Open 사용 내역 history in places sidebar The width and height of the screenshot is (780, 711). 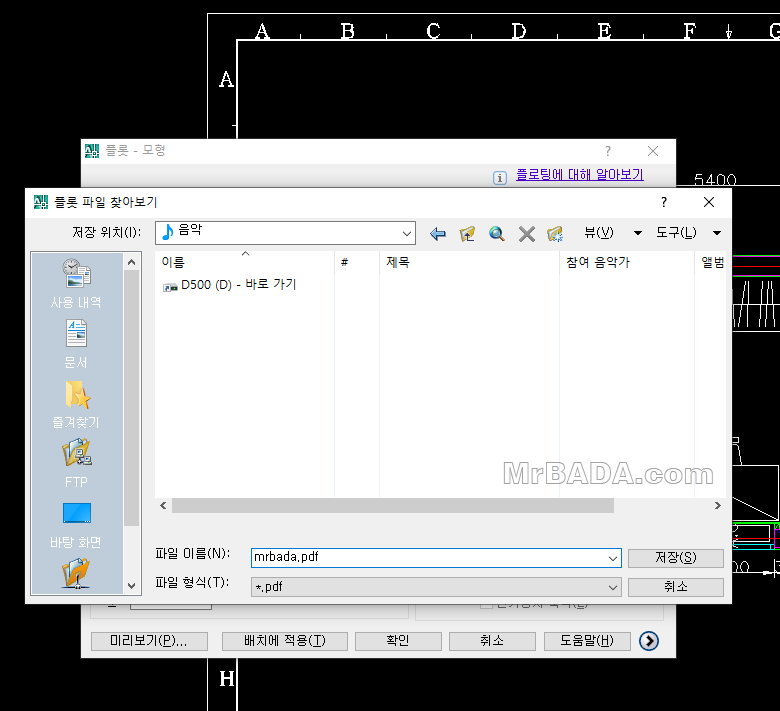(x=76, y=284)
